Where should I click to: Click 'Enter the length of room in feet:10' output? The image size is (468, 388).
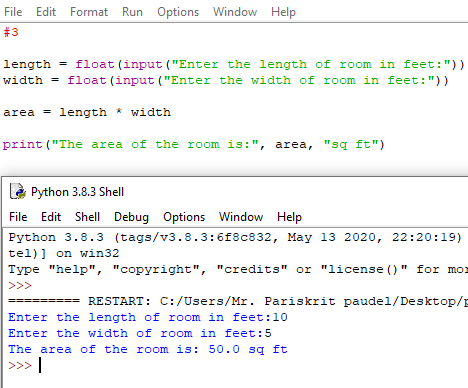click(148, 317)
